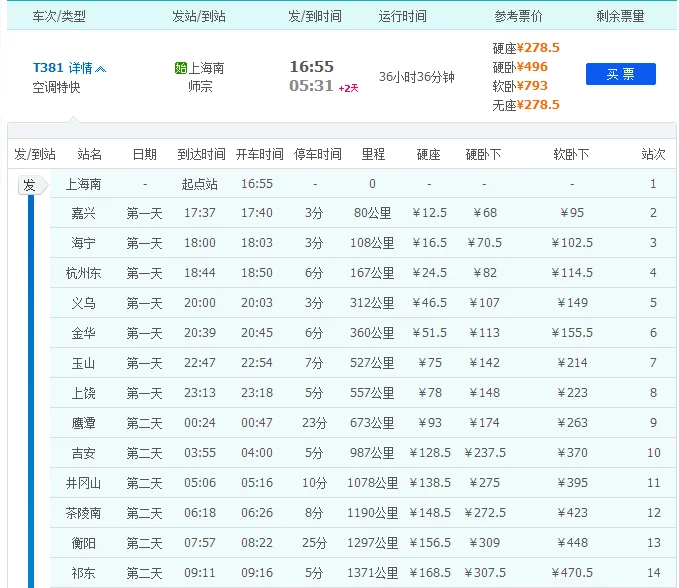Open the T381 train number link

click(48, 68)
